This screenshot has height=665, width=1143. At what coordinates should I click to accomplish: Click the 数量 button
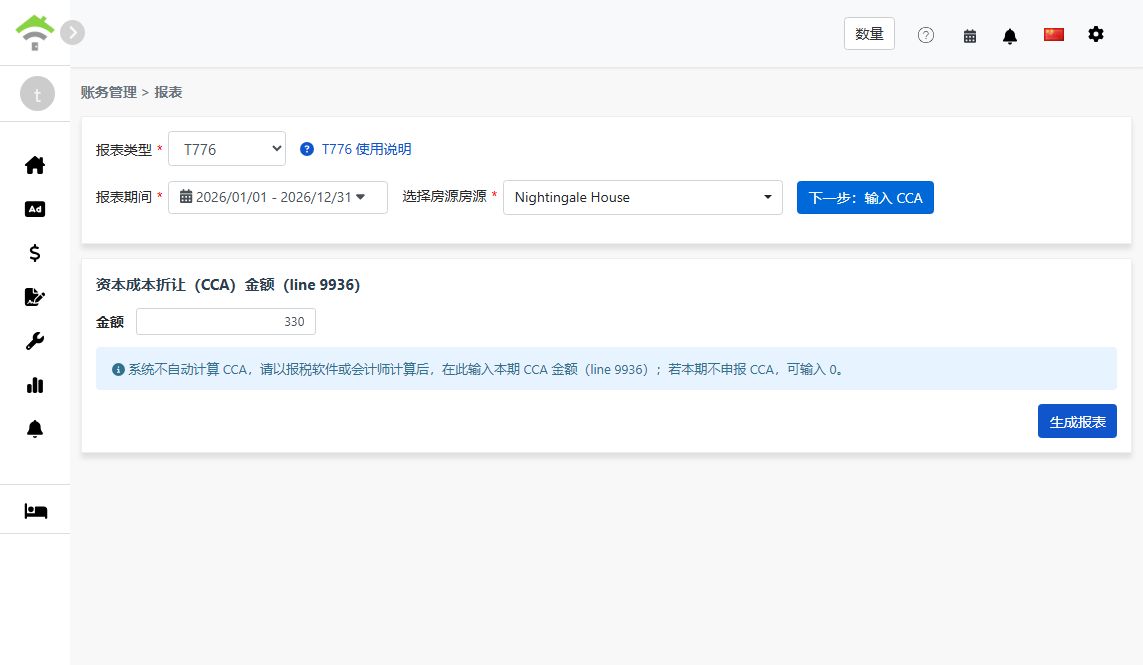point(869,34)
